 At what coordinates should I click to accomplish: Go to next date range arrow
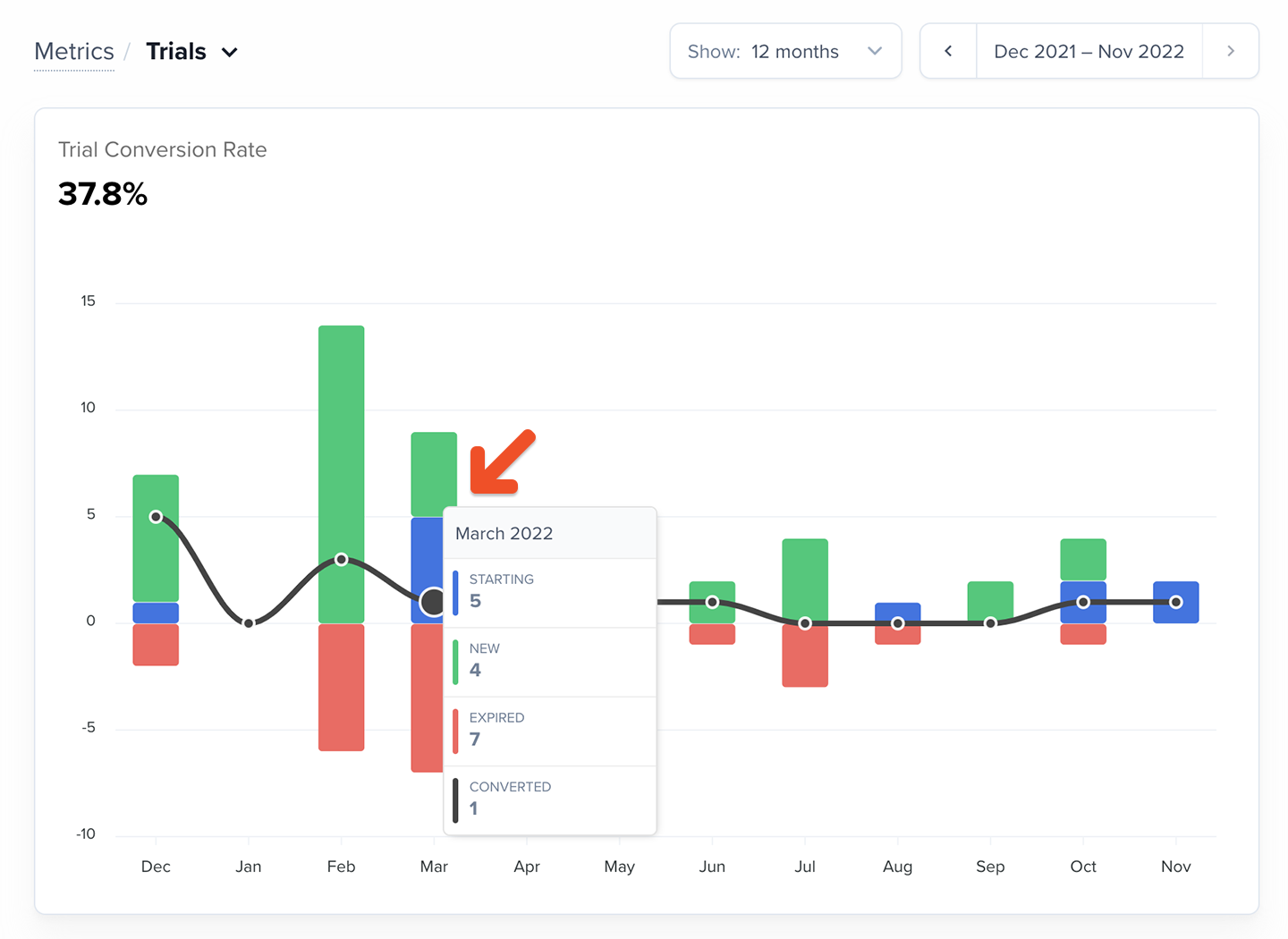[1231, 51]
